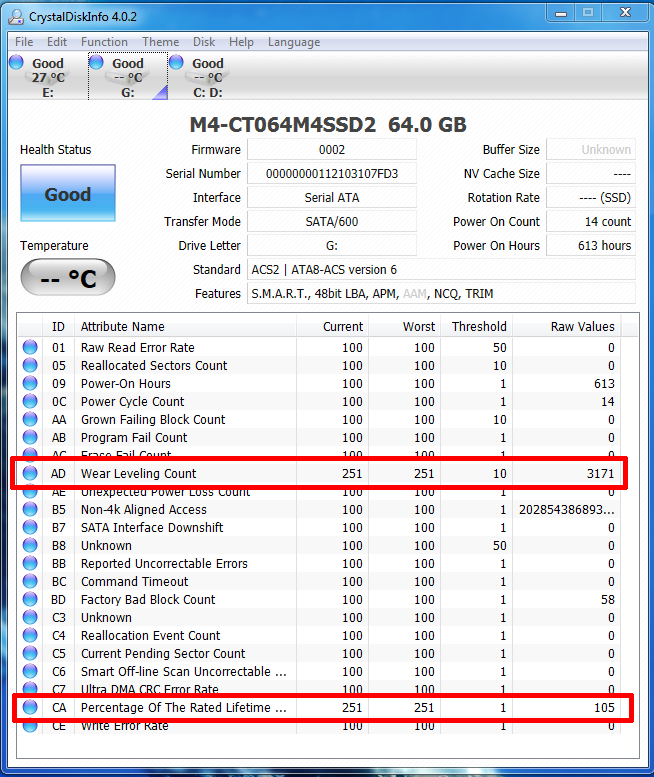Click the Features field listing TRIM
The image size is (654, 777).
pos(441,293)
